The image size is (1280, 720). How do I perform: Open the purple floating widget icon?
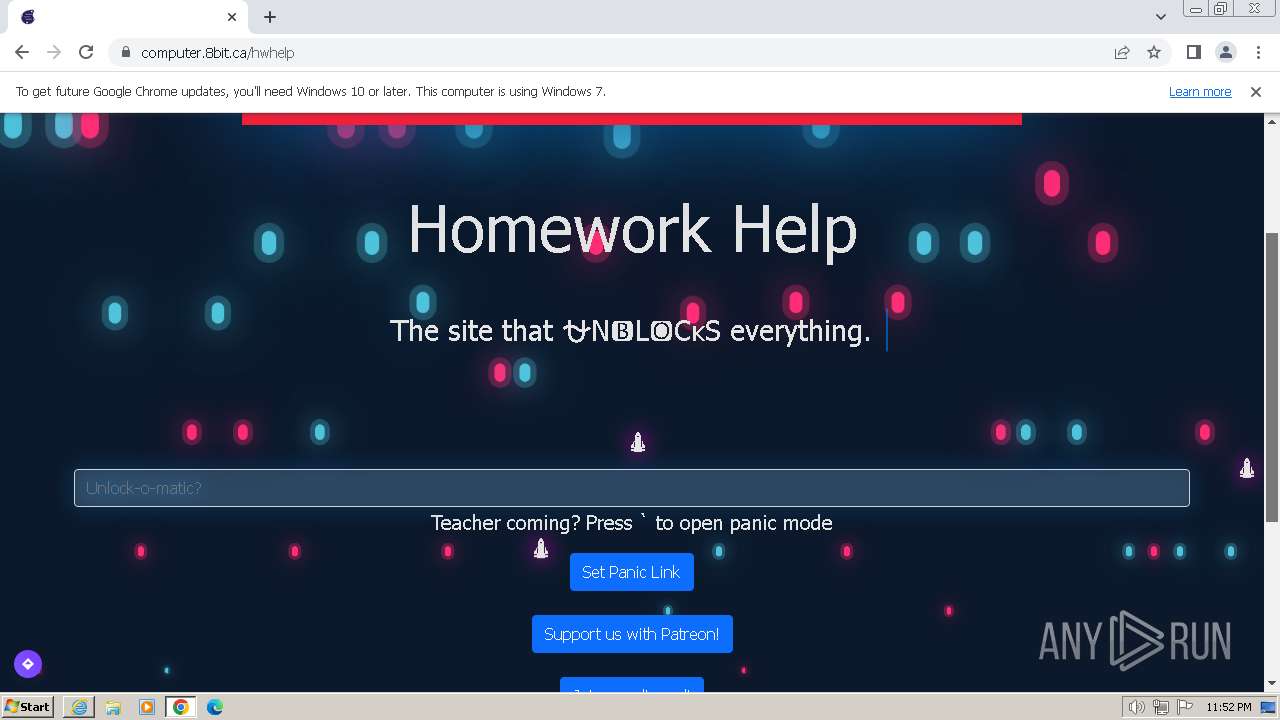pos(28,664)
